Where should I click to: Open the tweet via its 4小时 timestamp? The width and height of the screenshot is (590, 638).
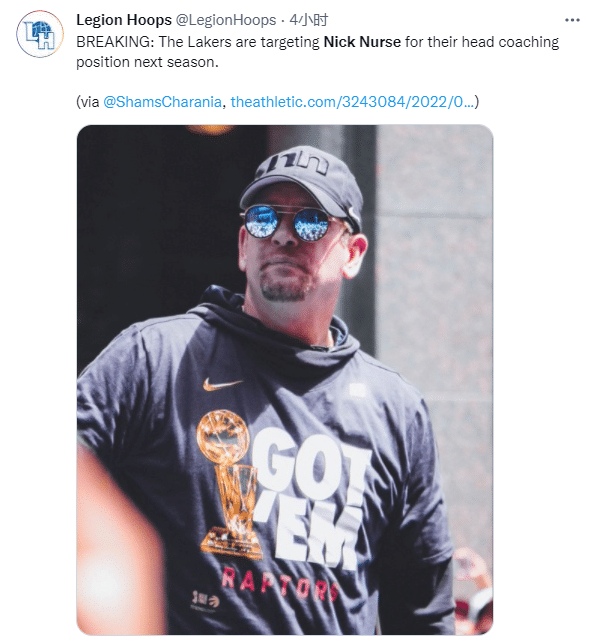point(308,20)
